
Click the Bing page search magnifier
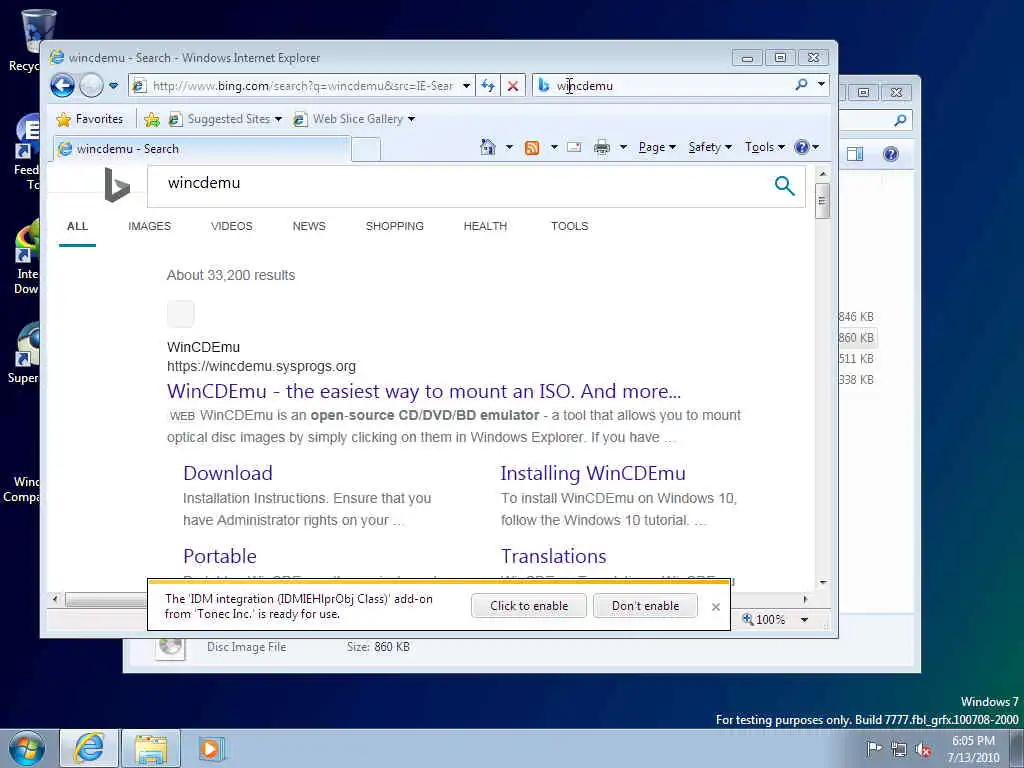click(x=784, y=186)
